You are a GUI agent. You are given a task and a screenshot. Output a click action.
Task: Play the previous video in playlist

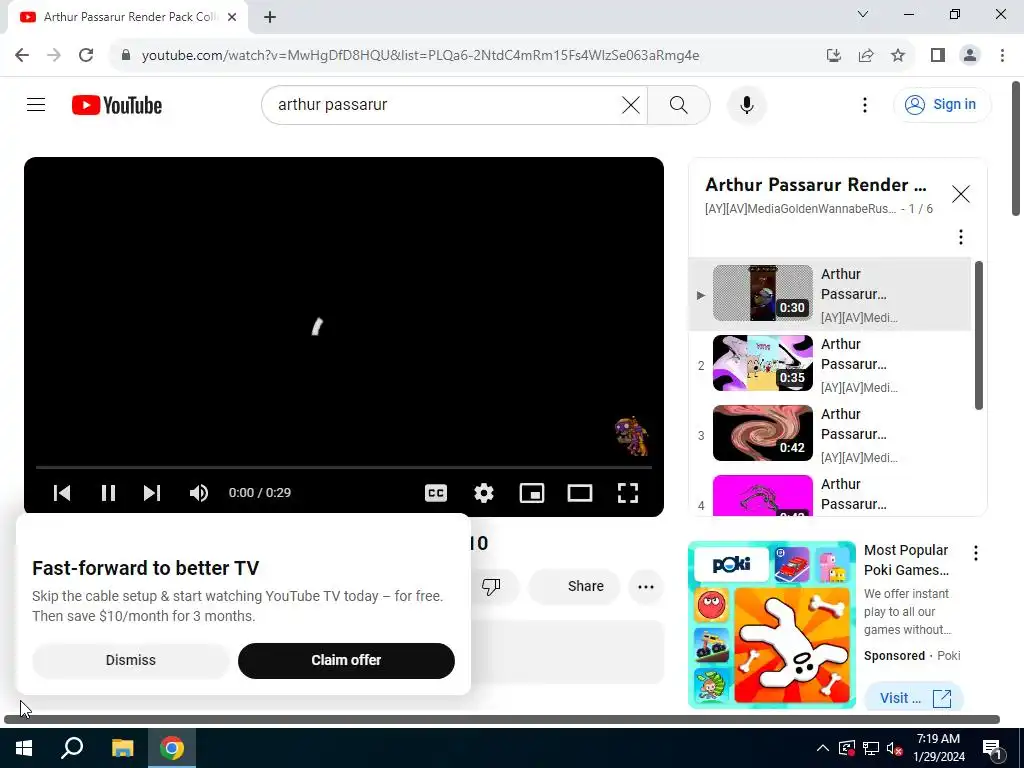pyautogui.click(x=62, y=492)
